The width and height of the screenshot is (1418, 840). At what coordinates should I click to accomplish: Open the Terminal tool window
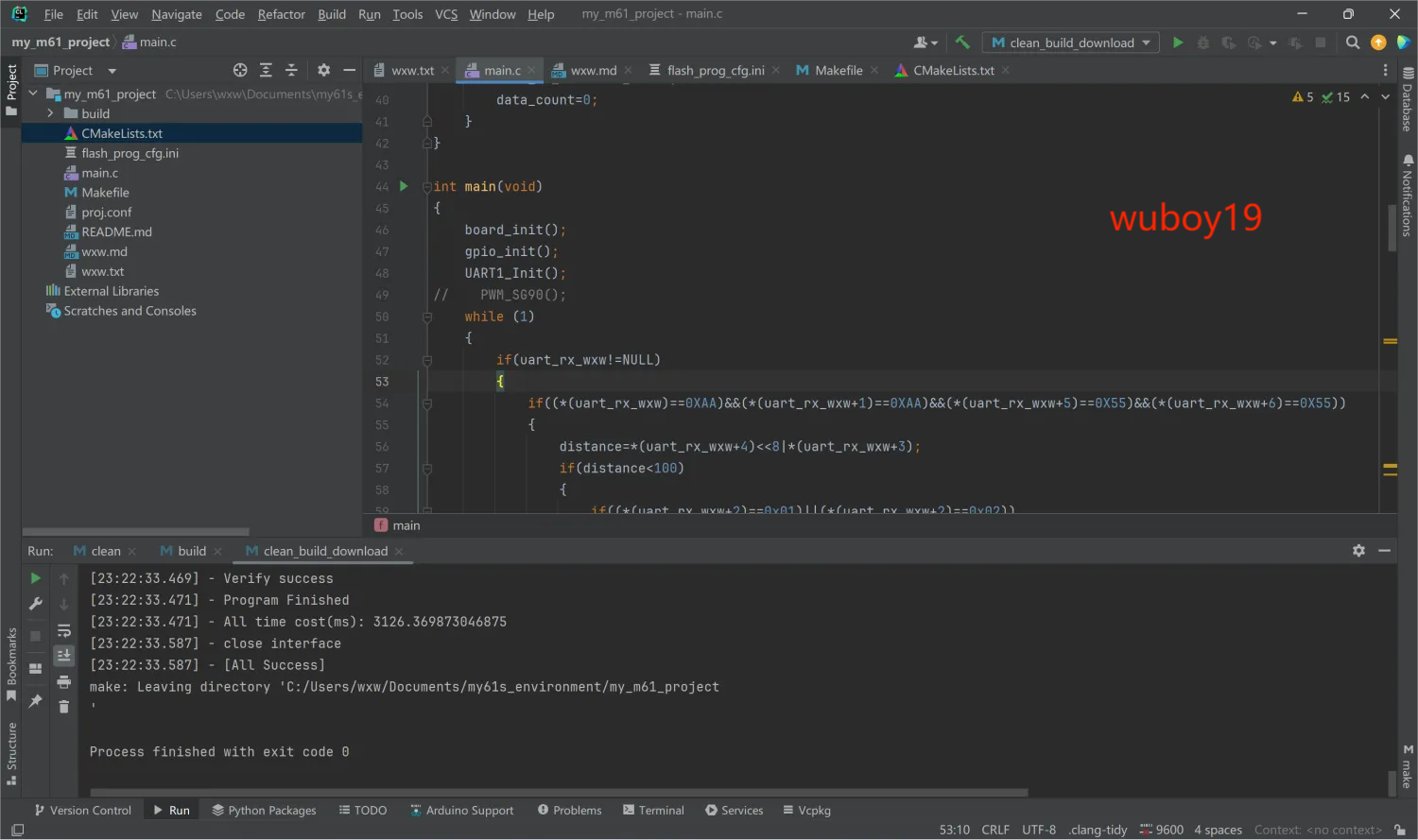(653, 811)
